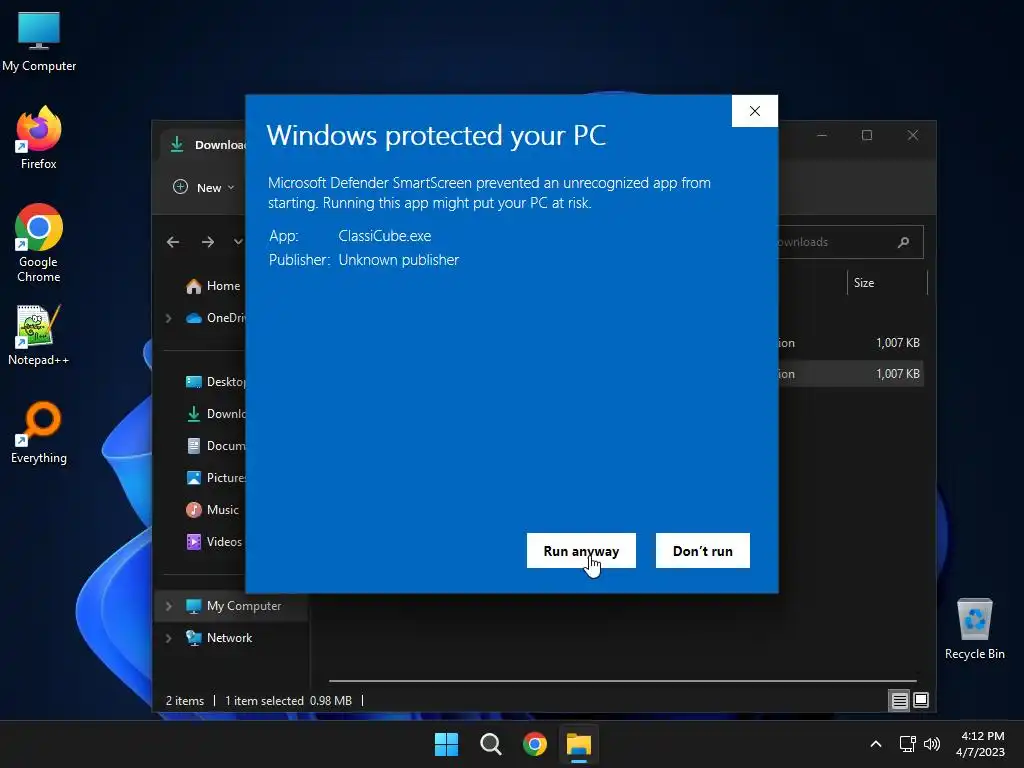Expand My Computer tree node
The width and height of the screenshot is (1024, 768).
168,606
